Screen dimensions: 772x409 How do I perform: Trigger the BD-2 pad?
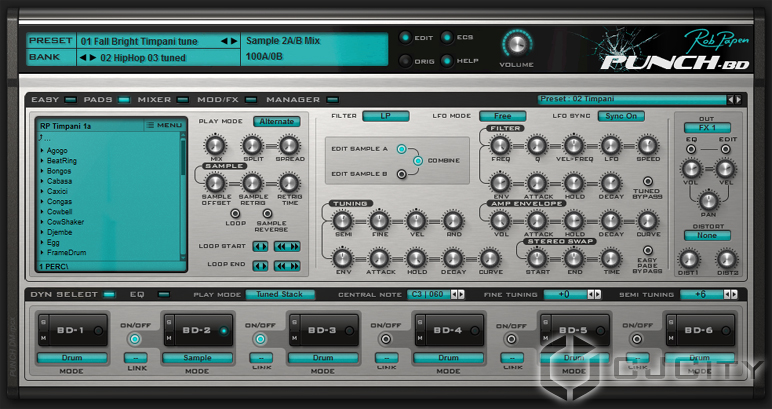197,330
